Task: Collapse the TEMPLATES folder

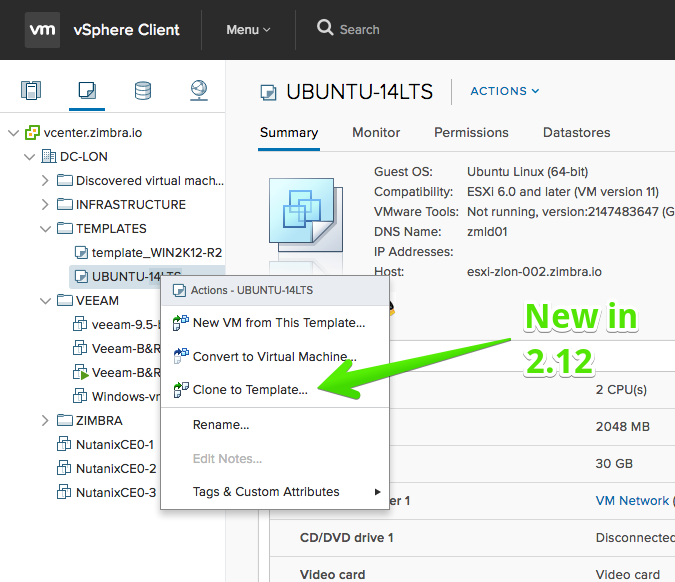Action: point(46,229)
